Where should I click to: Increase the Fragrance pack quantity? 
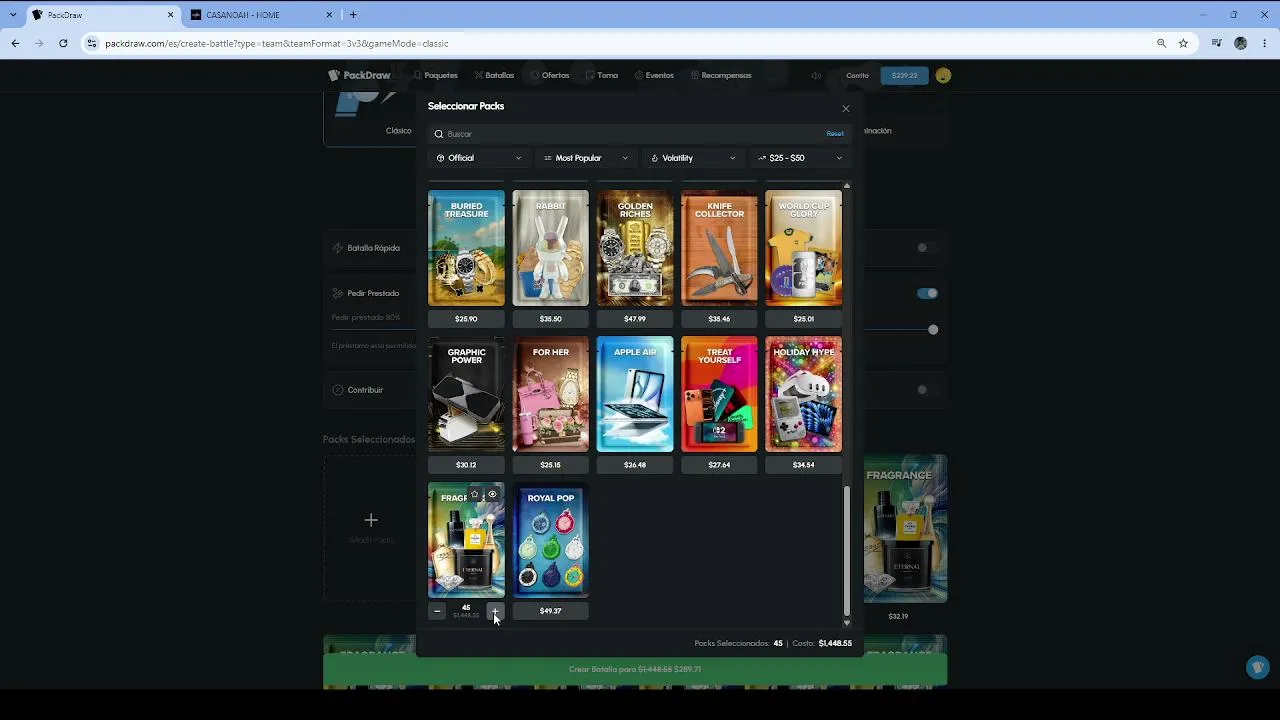[495, 611]
